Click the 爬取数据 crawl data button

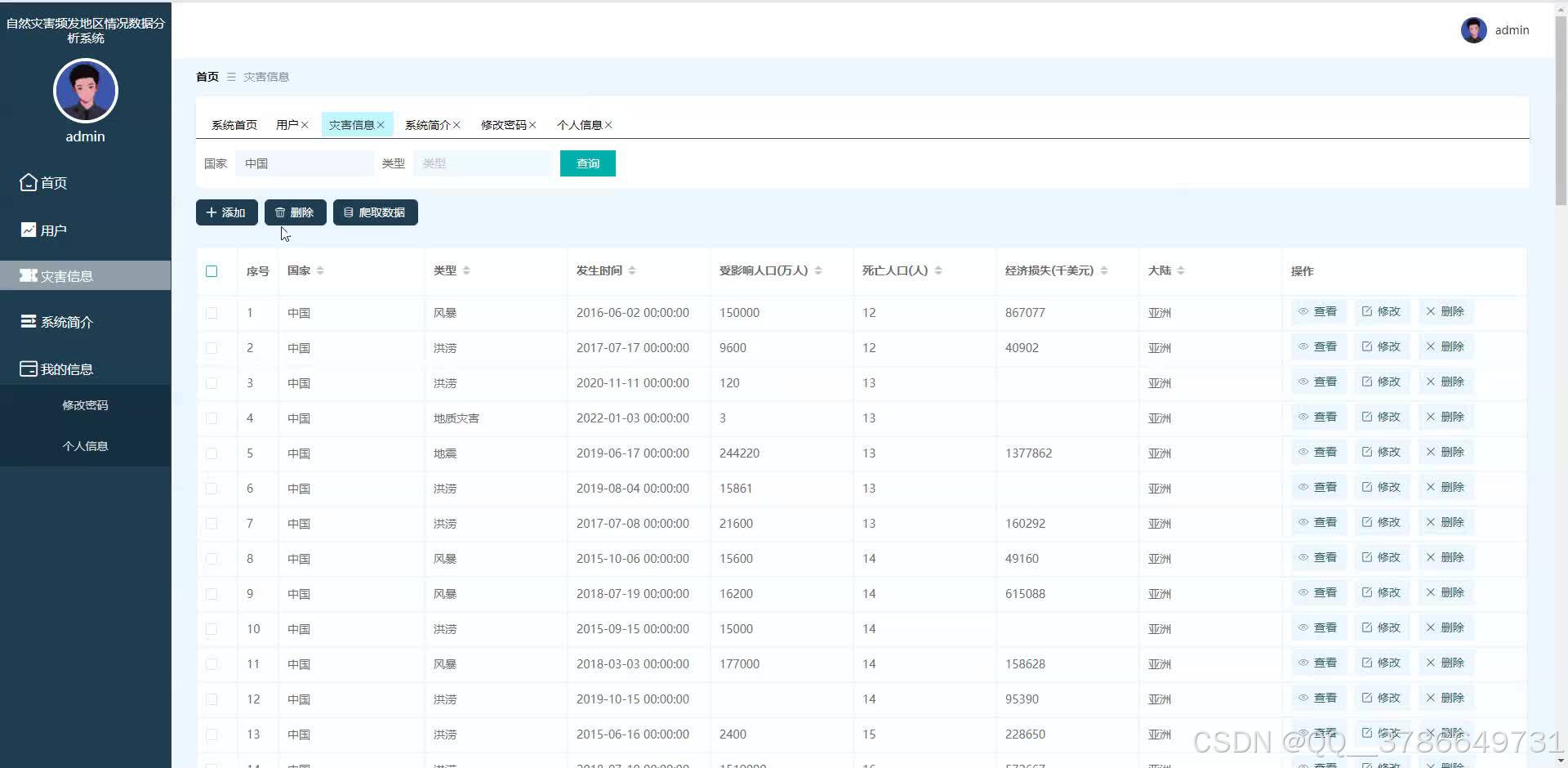(376, 212)
